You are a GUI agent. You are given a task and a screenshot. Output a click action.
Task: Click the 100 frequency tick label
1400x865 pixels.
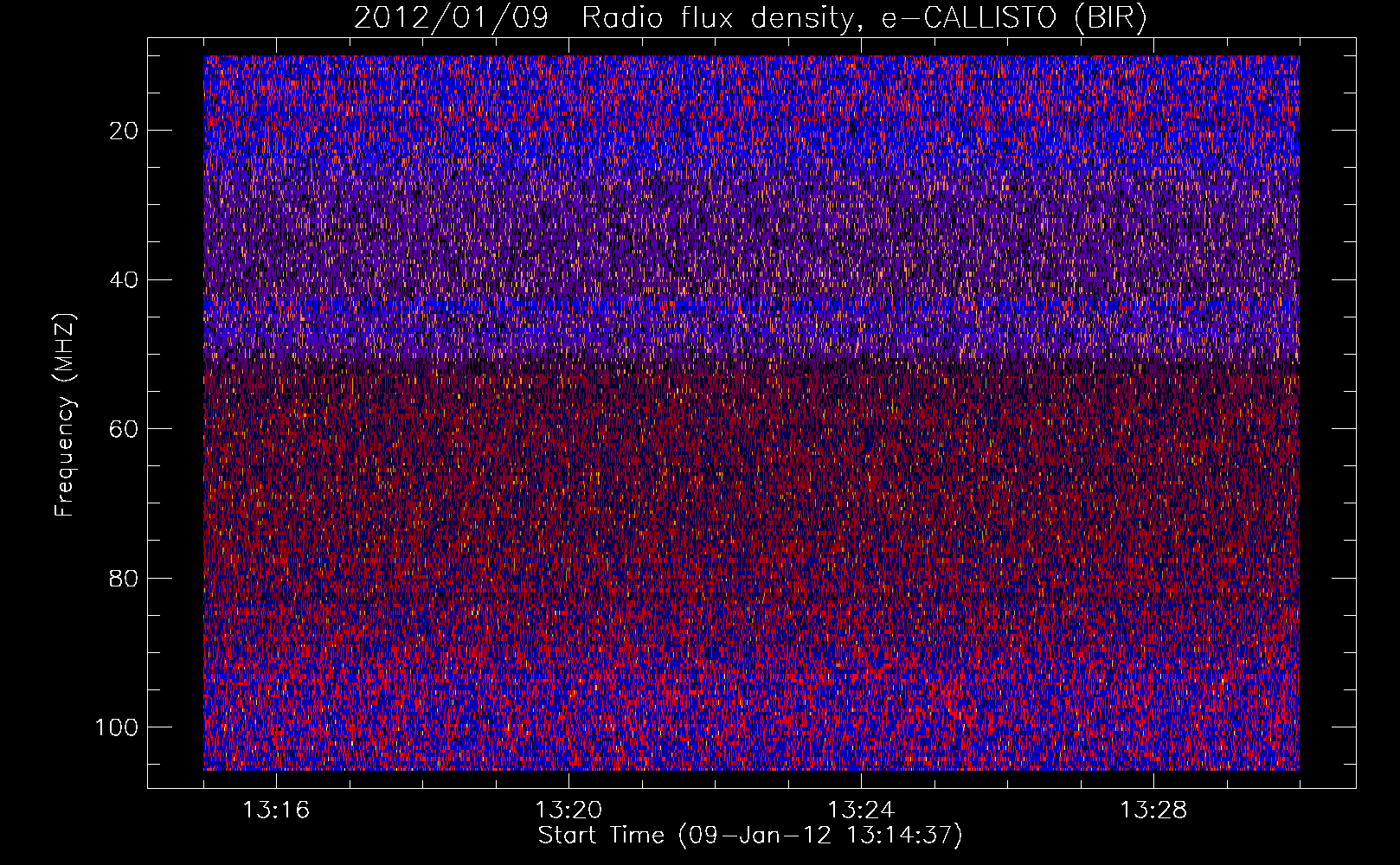point(118,727)
